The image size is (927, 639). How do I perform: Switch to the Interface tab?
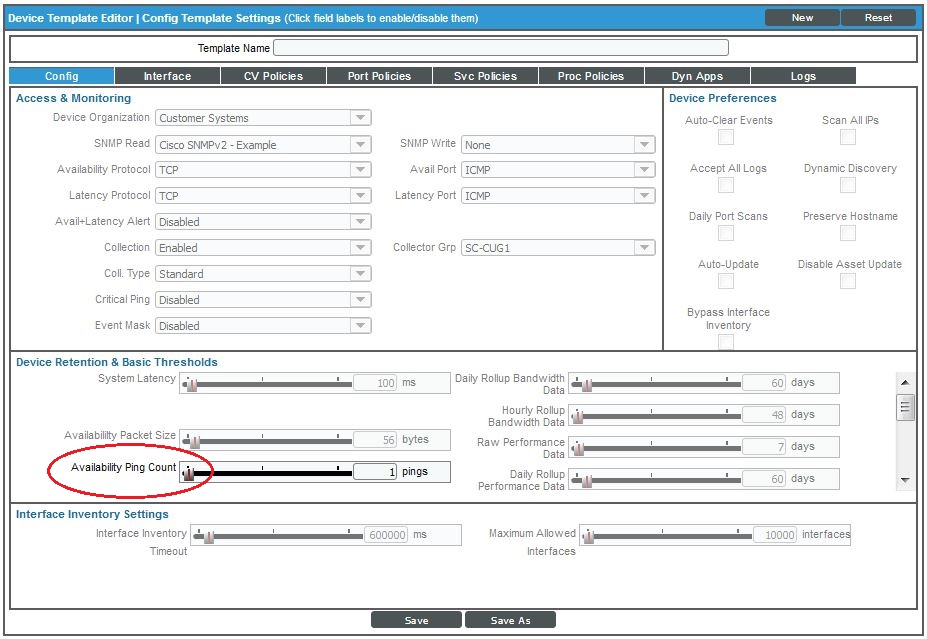coord(167,76)
